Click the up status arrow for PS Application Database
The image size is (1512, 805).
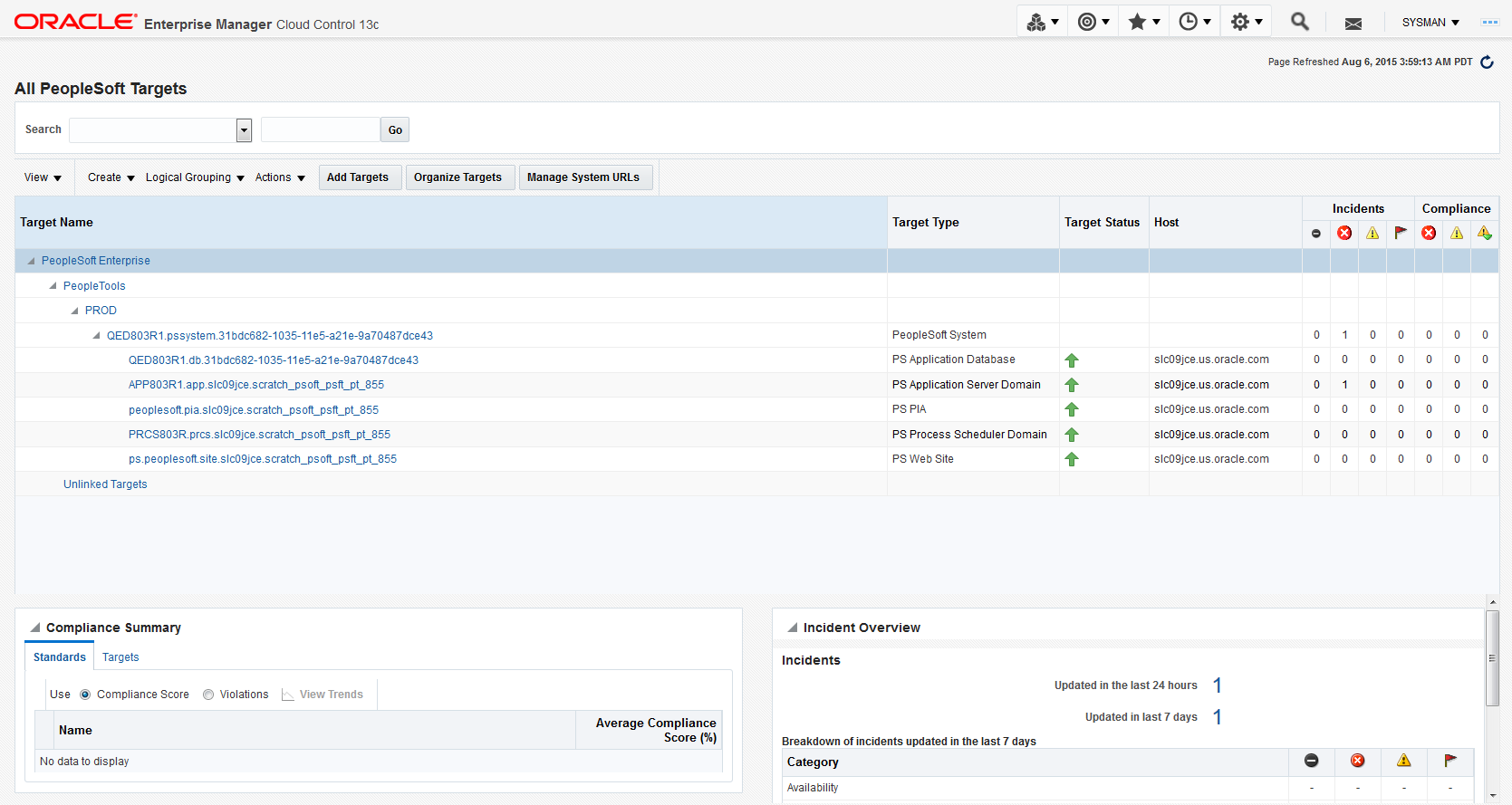(1072, 360)
